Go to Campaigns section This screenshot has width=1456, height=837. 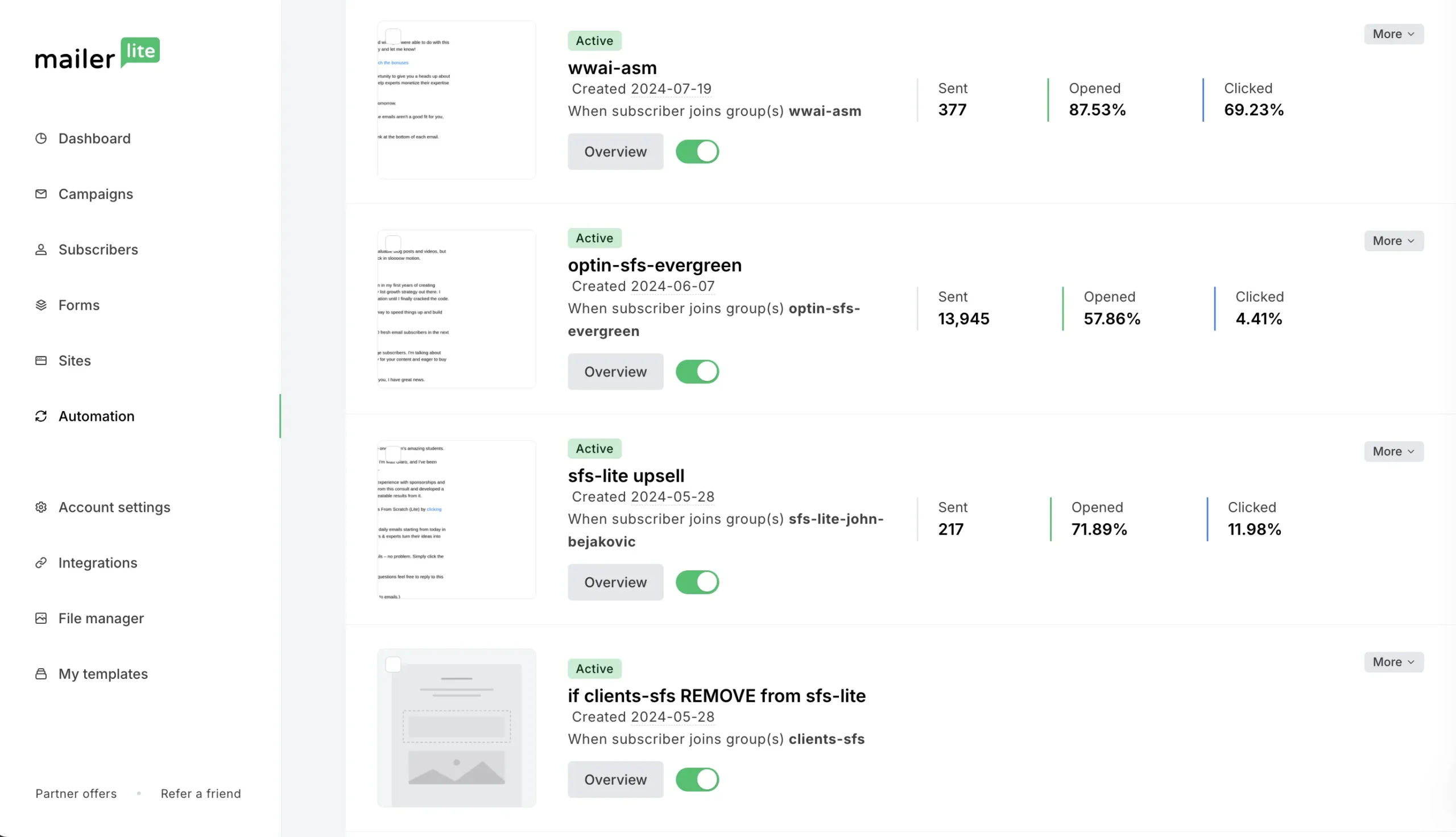[x=96, y=194]
